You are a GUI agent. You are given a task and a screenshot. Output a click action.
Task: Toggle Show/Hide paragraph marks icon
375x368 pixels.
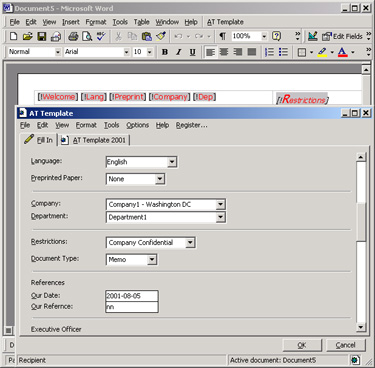(x=222, y=36)
